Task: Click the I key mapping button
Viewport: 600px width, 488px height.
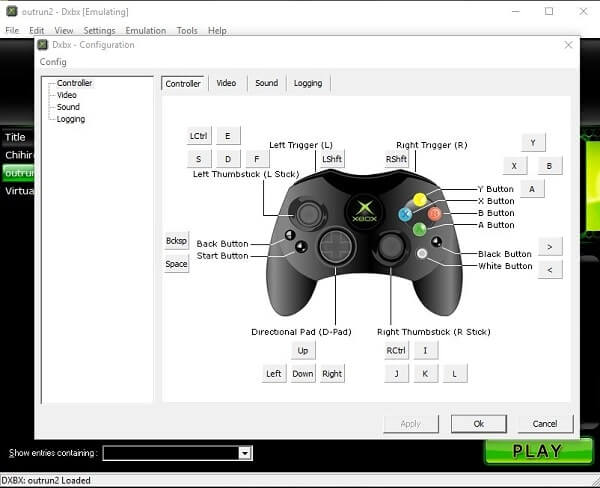Action: [x=426, y=351]
